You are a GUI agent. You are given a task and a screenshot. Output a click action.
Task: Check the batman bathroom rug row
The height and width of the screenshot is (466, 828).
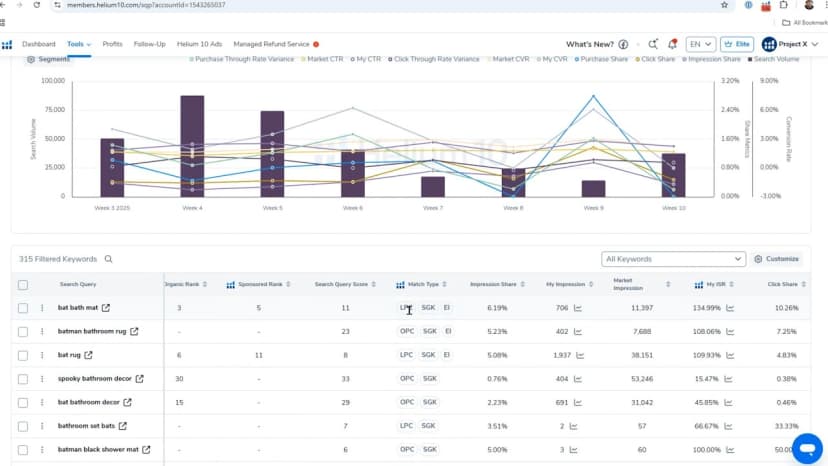tap(23, 331)
